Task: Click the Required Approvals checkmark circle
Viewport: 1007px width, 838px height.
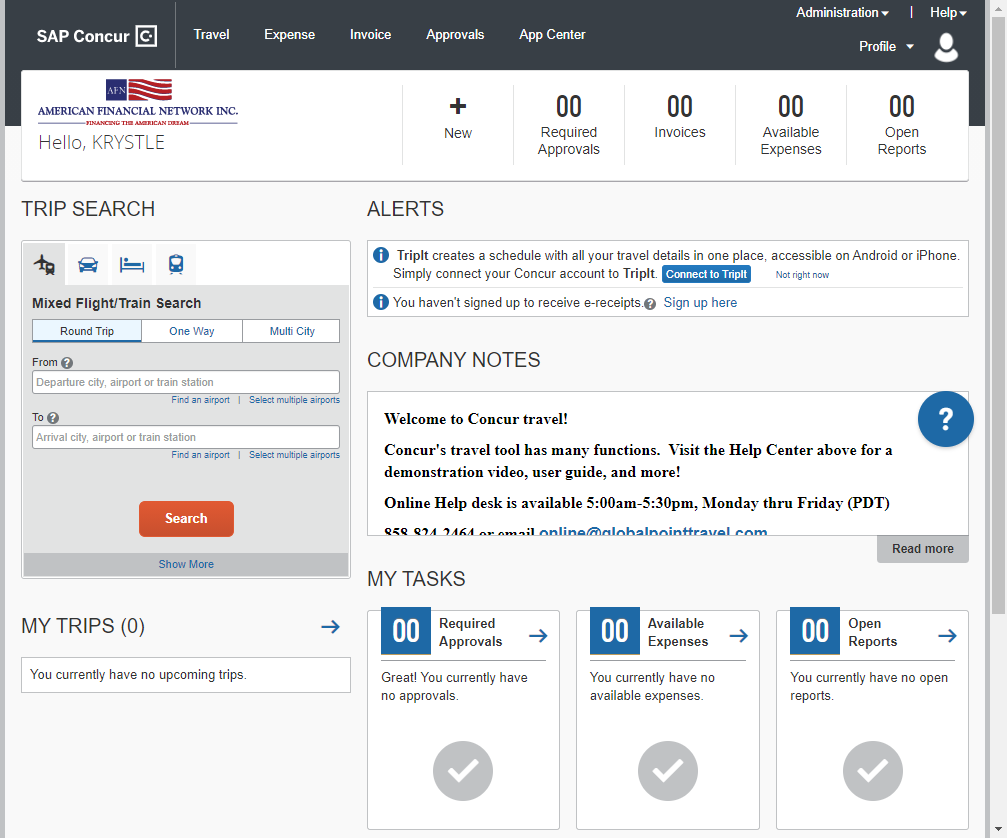Action: [x=463, y=771]
